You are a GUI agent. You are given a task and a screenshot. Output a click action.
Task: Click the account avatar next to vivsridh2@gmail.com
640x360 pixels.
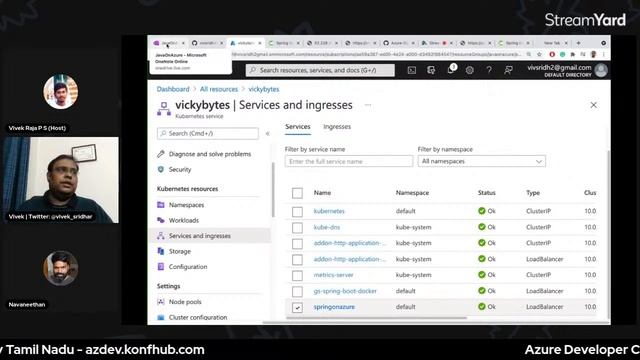coord(601,70)
